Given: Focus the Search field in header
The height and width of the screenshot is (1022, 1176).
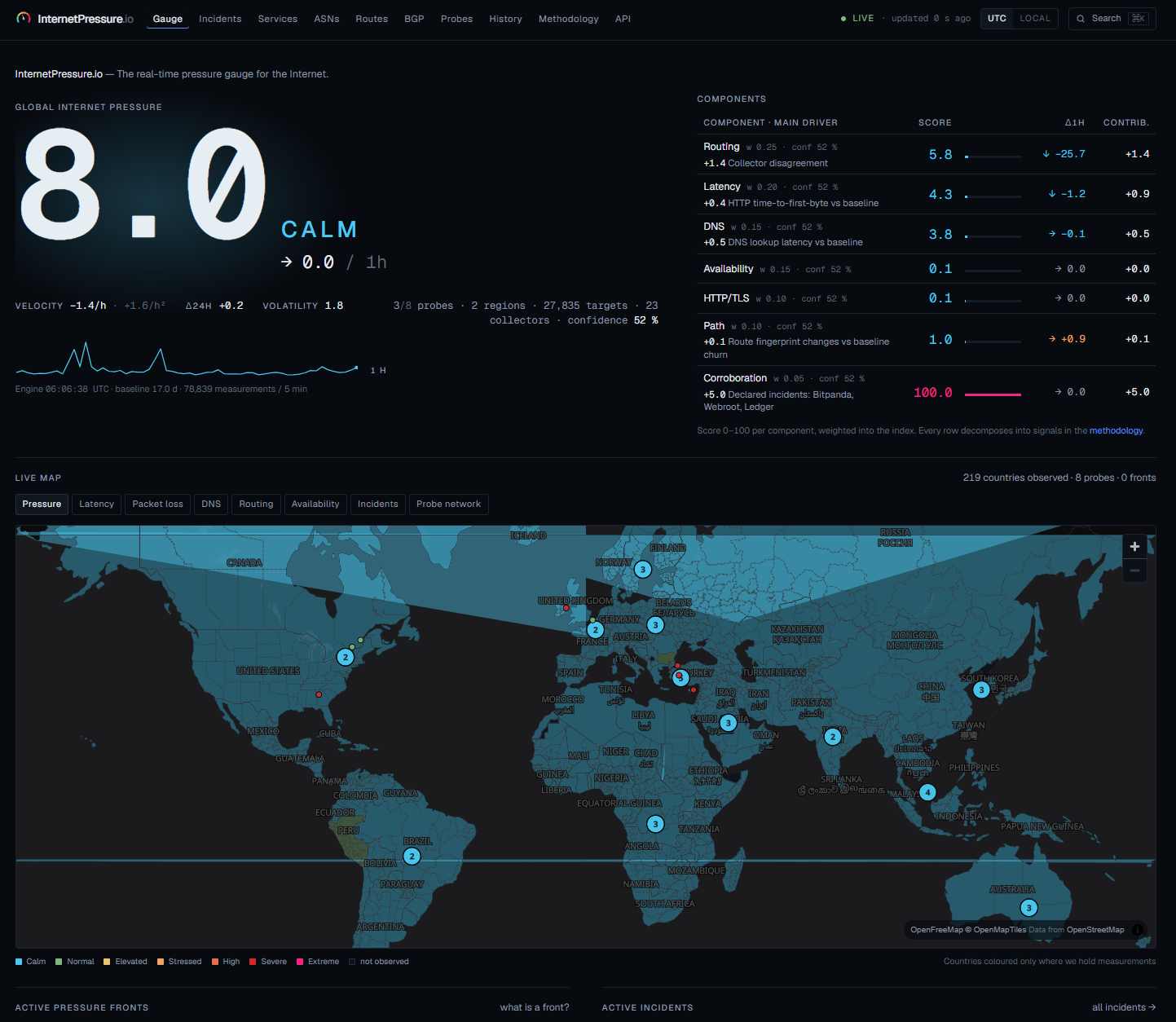Looking at the screenshot, I should 1112,19.
